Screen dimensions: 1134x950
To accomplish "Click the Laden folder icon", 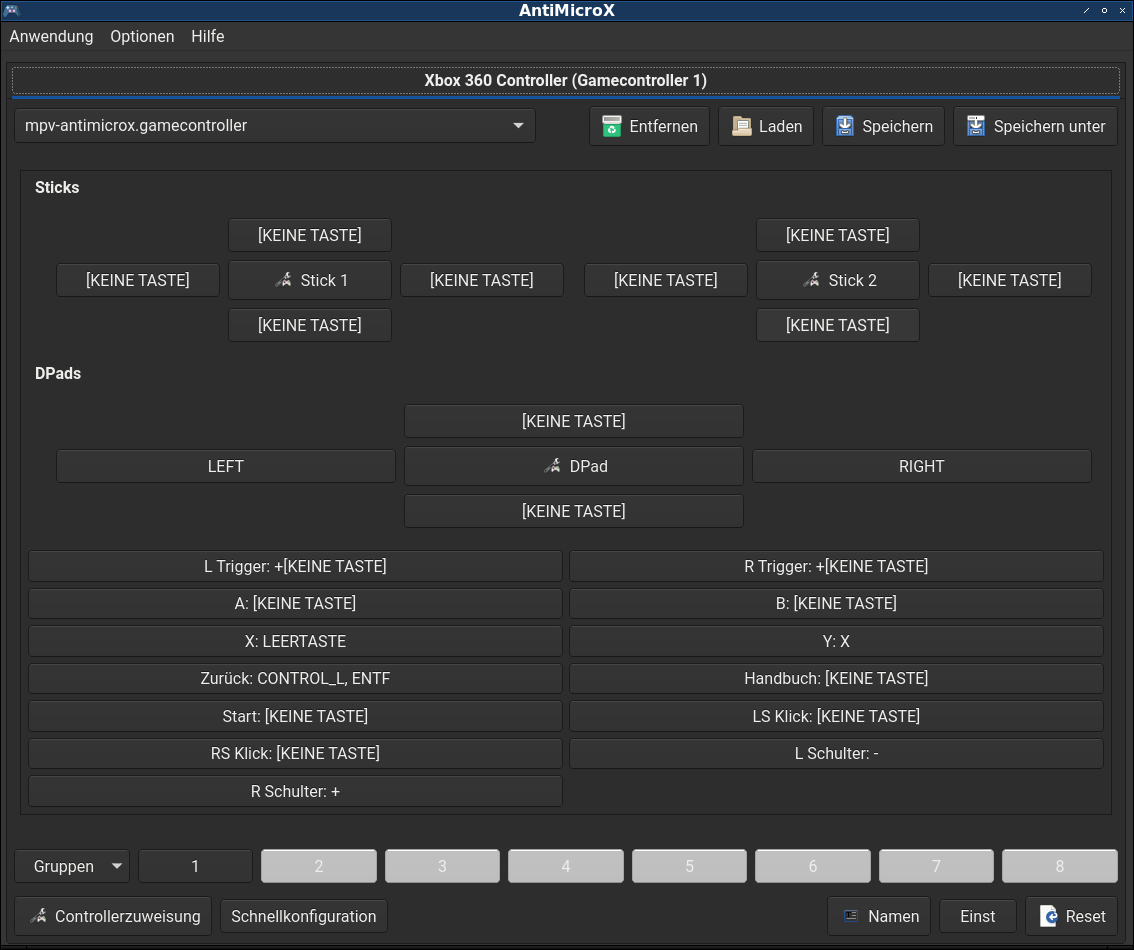I will pyautogui.click(x=741, y=126).
